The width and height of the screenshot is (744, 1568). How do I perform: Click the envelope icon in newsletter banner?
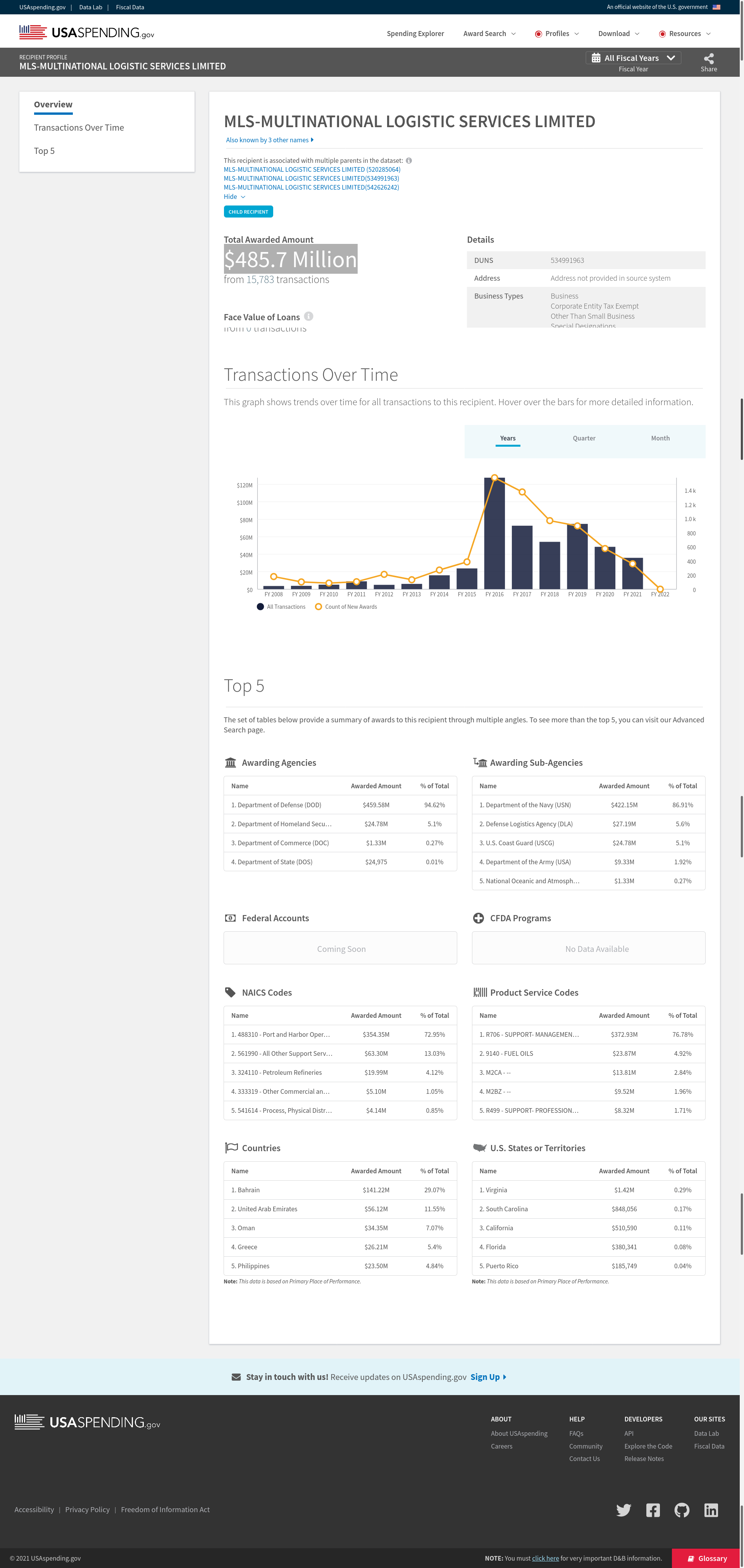click(236, 1377)
